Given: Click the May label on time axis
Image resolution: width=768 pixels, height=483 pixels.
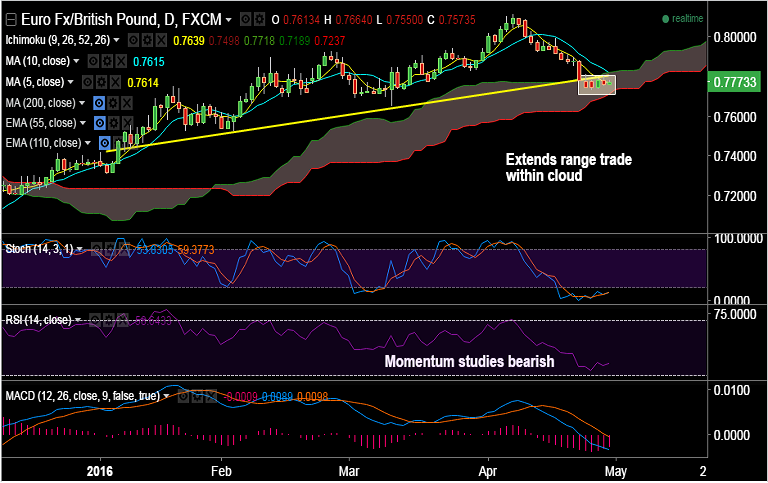Looking at the screenshot, I should (x=616, y=471).
